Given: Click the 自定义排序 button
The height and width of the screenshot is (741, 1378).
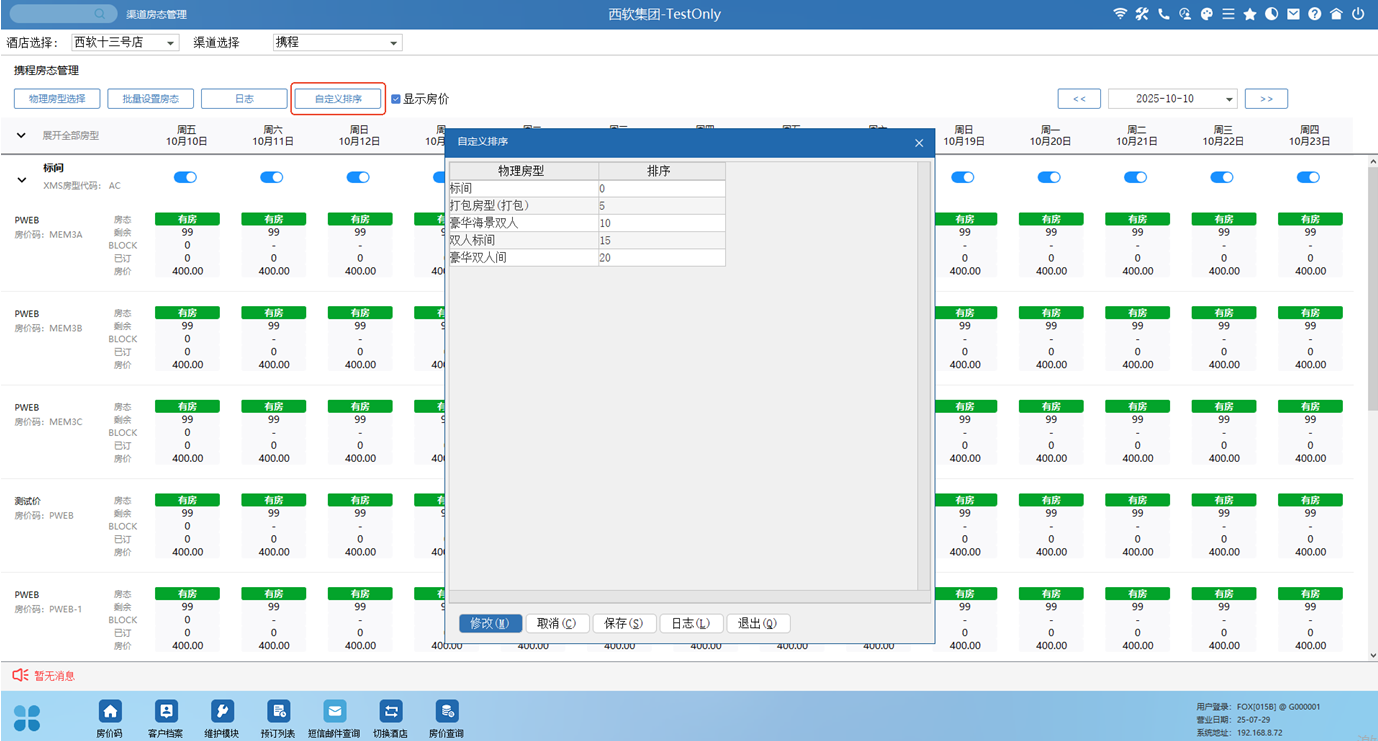Looking at the screenshot, I should 338,99.
